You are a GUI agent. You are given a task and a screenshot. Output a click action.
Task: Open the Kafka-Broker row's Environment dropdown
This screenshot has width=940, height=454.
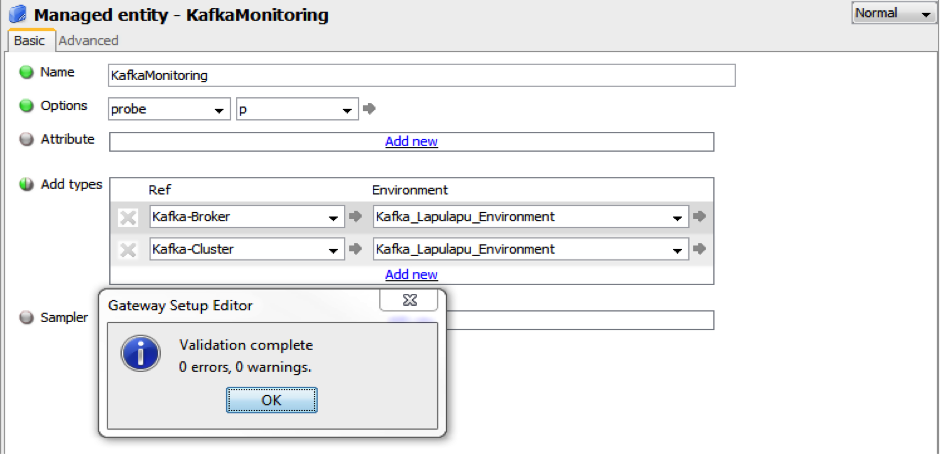click(x=531, y=217)
